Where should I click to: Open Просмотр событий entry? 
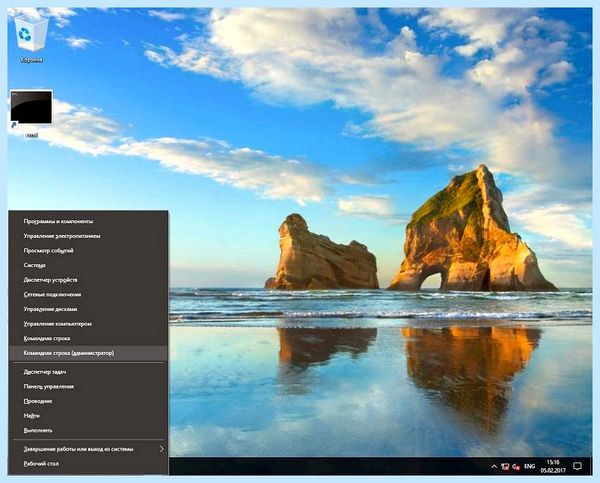click(88, 250)
